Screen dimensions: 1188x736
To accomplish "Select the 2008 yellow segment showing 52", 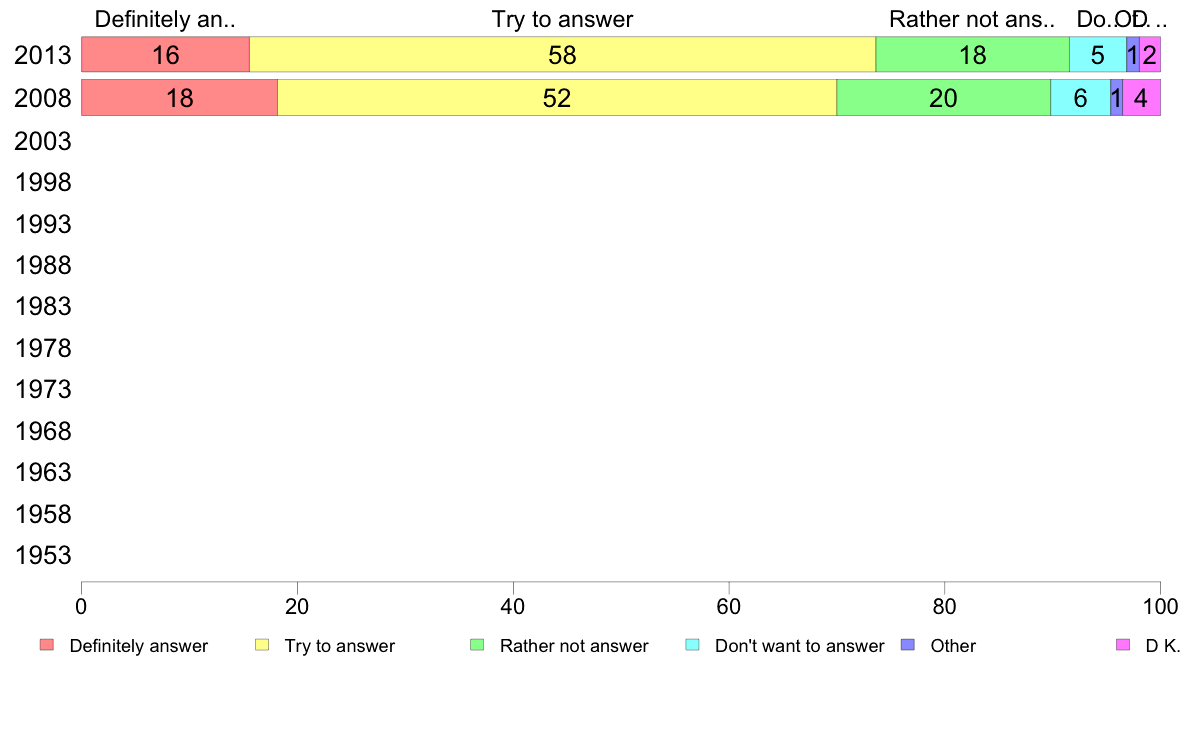I will point(557,98).
